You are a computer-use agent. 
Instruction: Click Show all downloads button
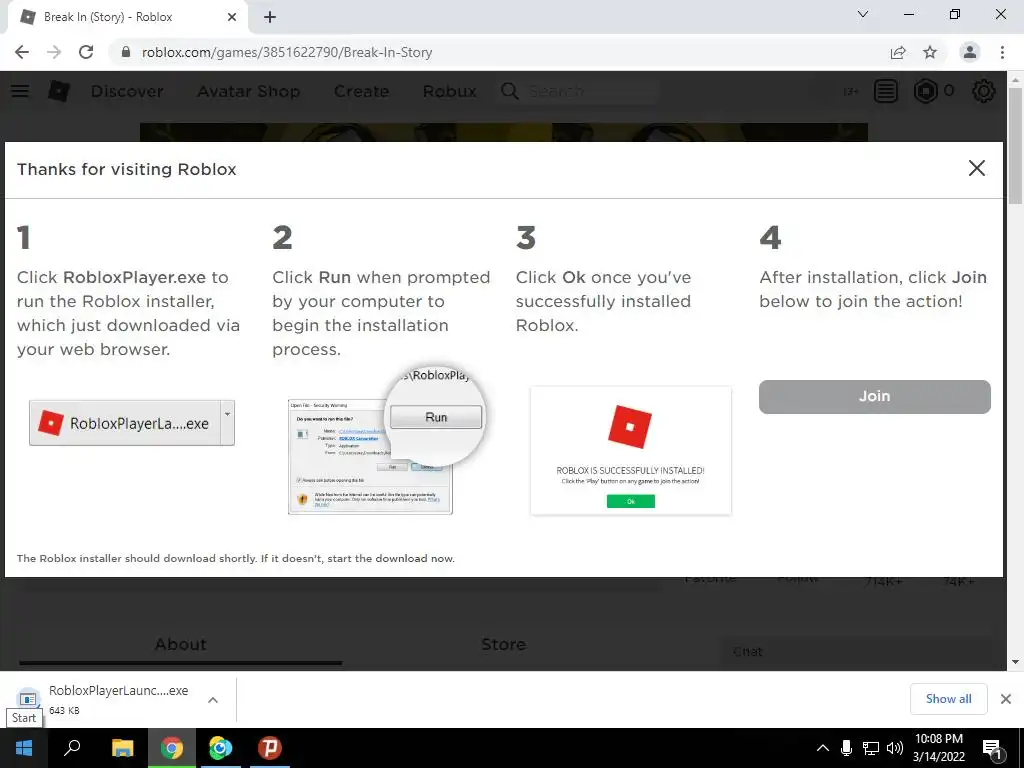pyautogui.click(x=948, y=699)
